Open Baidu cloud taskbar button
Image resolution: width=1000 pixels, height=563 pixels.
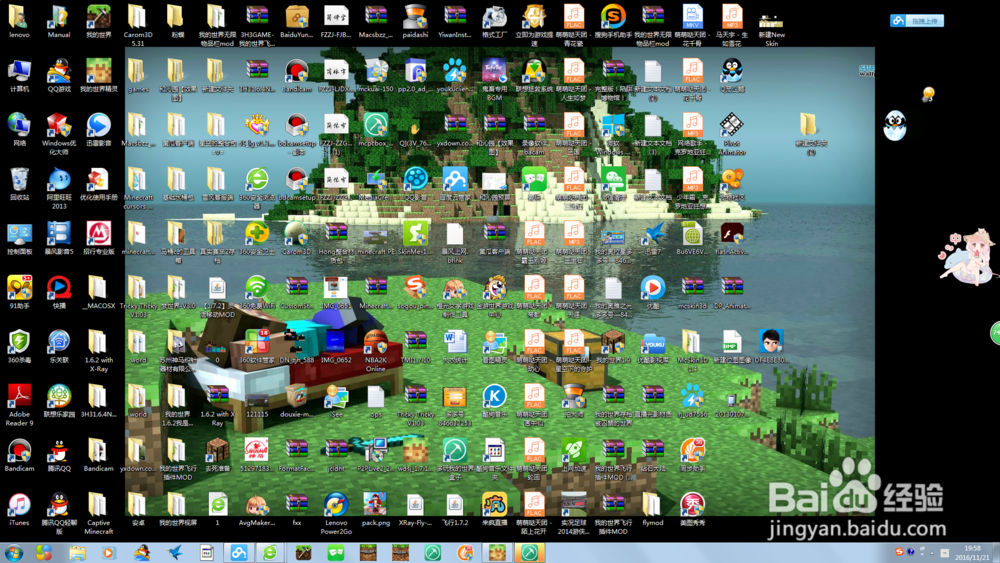239,553
